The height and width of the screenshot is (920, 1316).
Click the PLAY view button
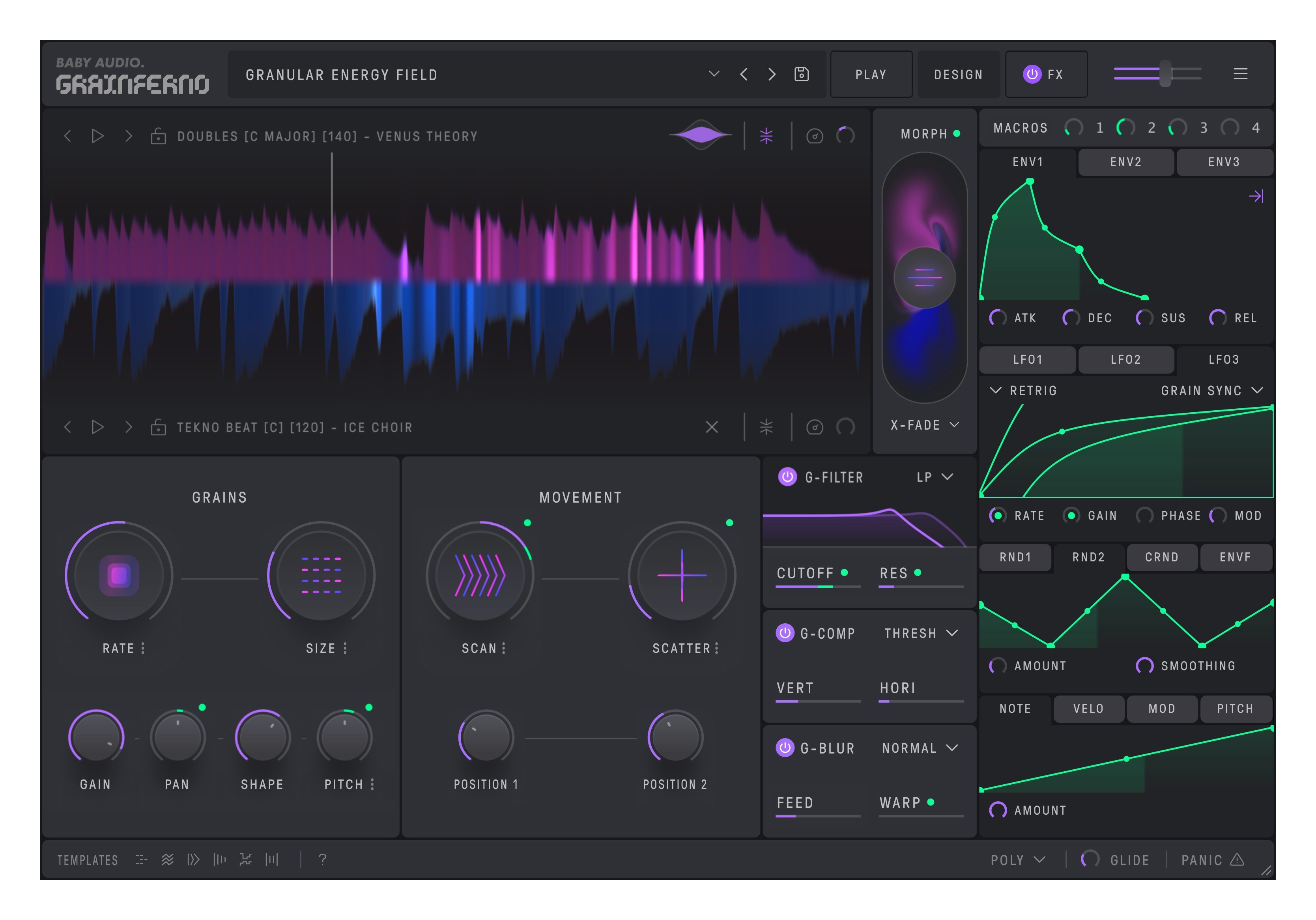coord(871,75)
